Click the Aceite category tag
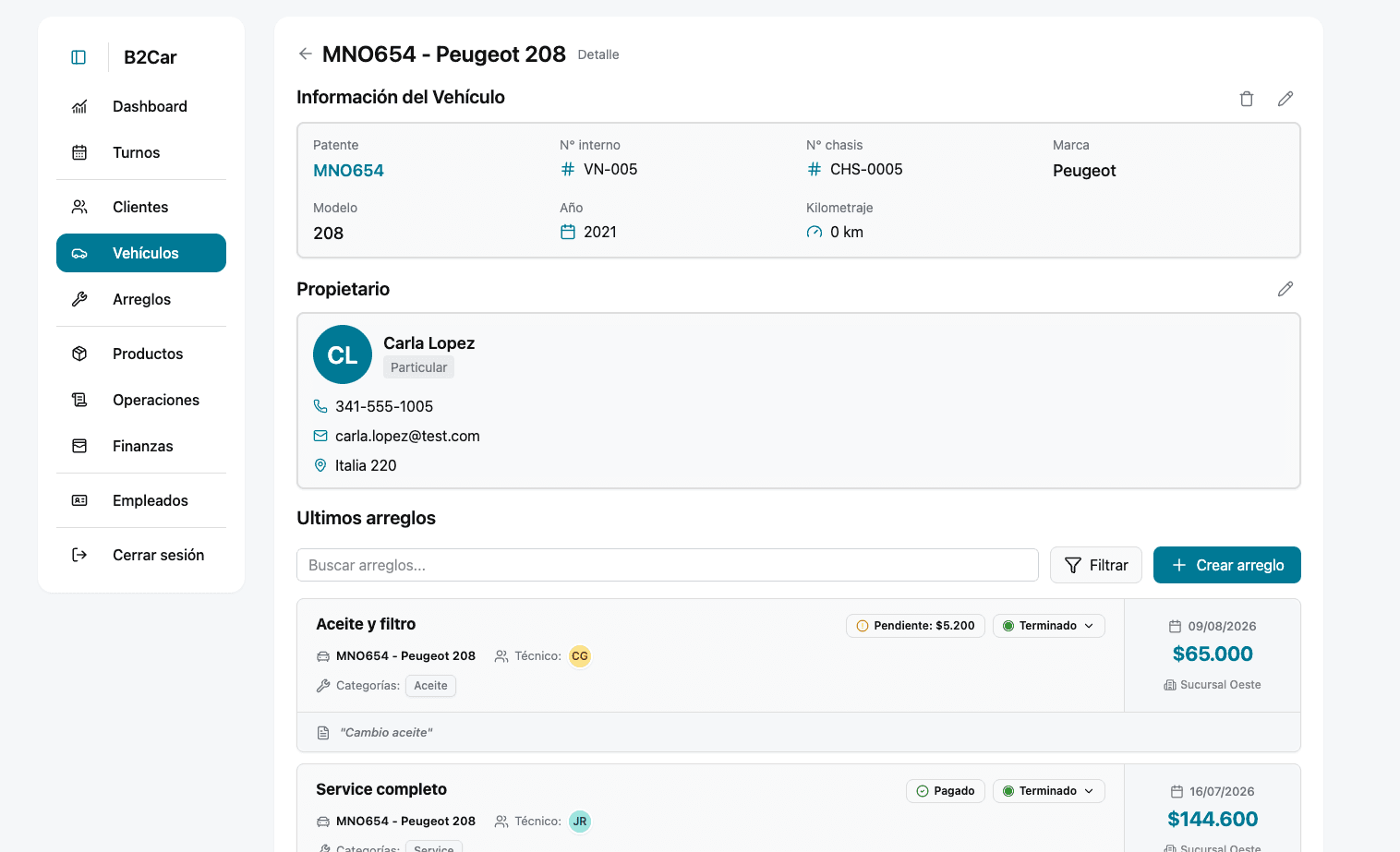 click(x=431, y=686)
